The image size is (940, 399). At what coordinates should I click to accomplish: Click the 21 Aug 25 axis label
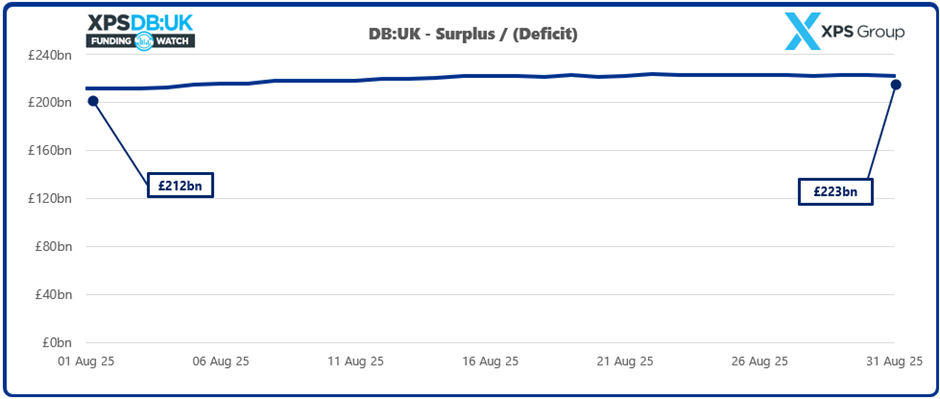click(x=625, y=362)
